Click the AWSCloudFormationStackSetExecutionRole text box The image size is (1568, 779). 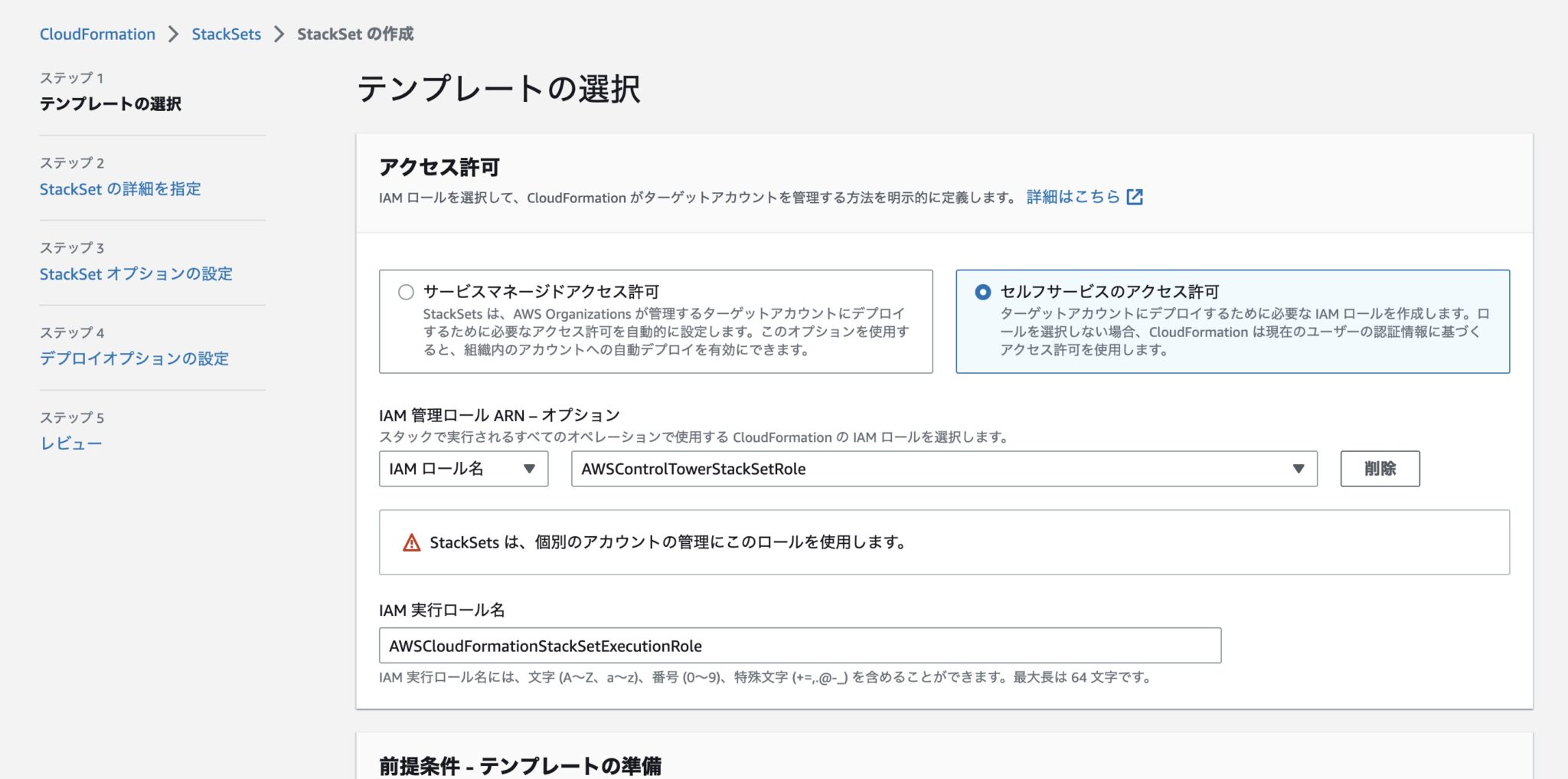(800, 645)
